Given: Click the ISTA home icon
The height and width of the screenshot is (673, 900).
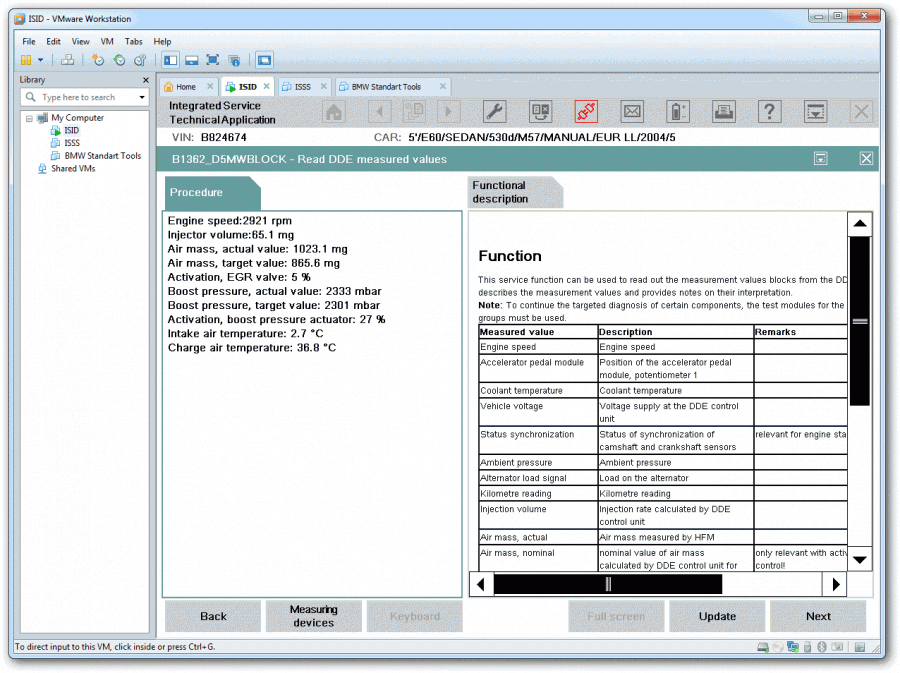Looking at the screenshot, I should (x=334, y=111).
